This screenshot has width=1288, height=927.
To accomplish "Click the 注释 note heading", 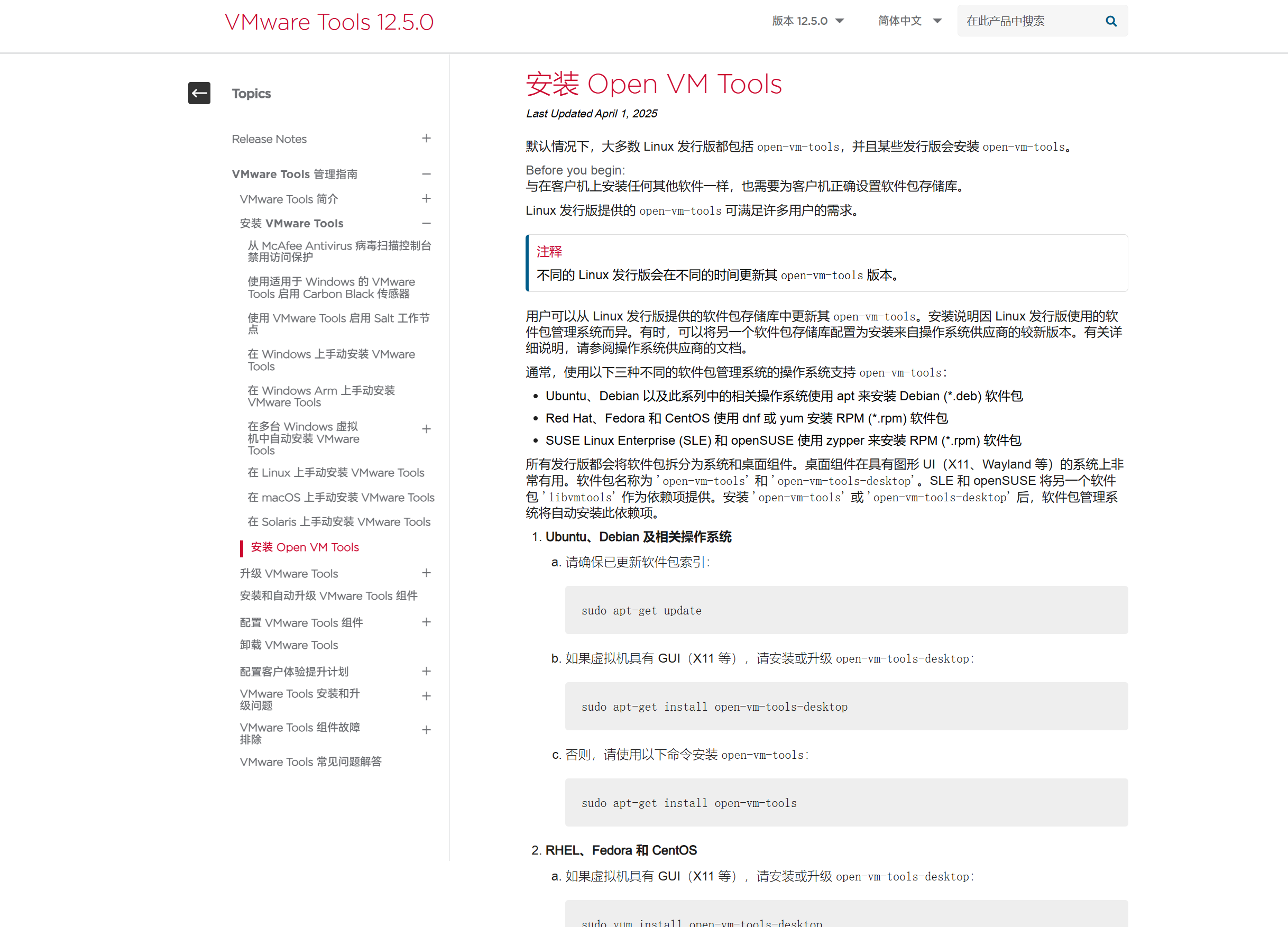I will tap(549, 252).
